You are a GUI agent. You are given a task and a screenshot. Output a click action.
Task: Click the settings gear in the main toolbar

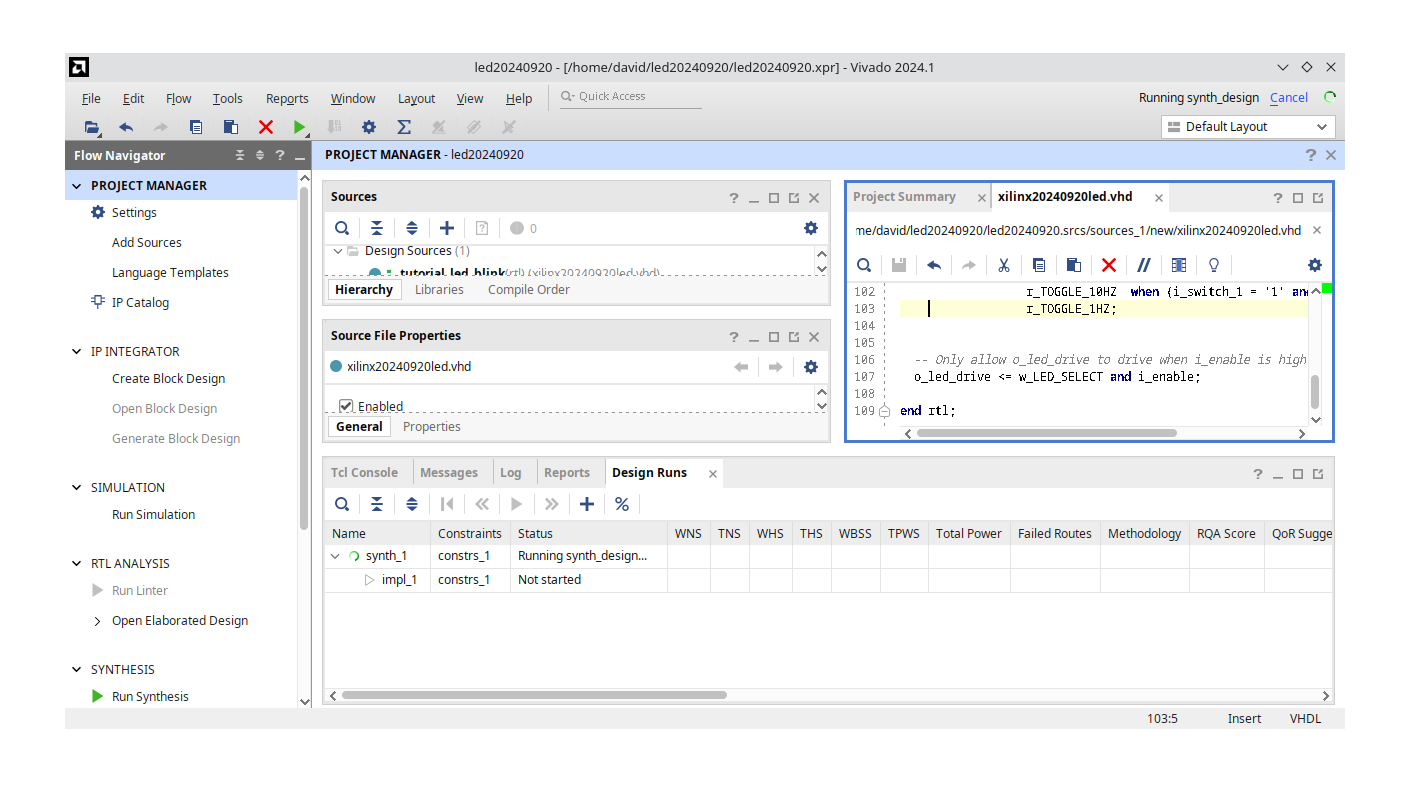(369, 127)
